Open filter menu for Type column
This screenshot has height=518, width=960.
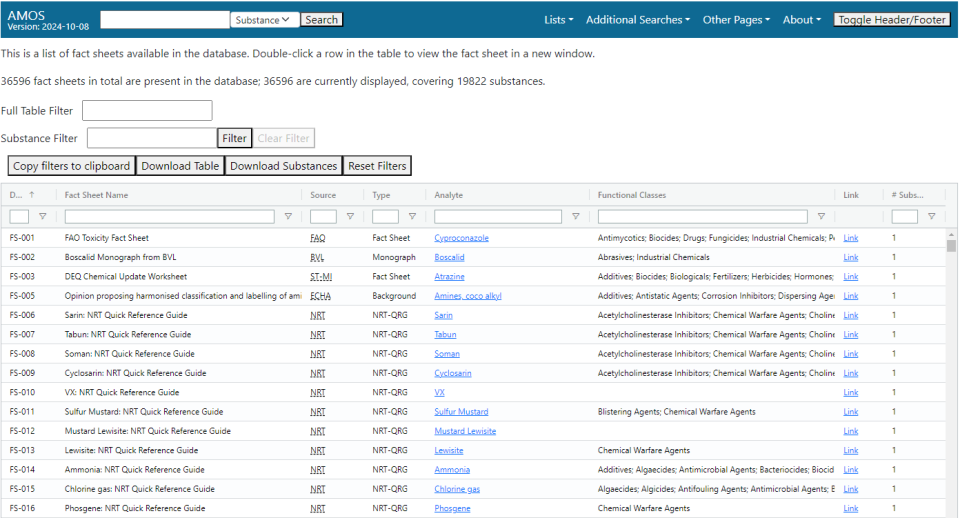[411, 216]
